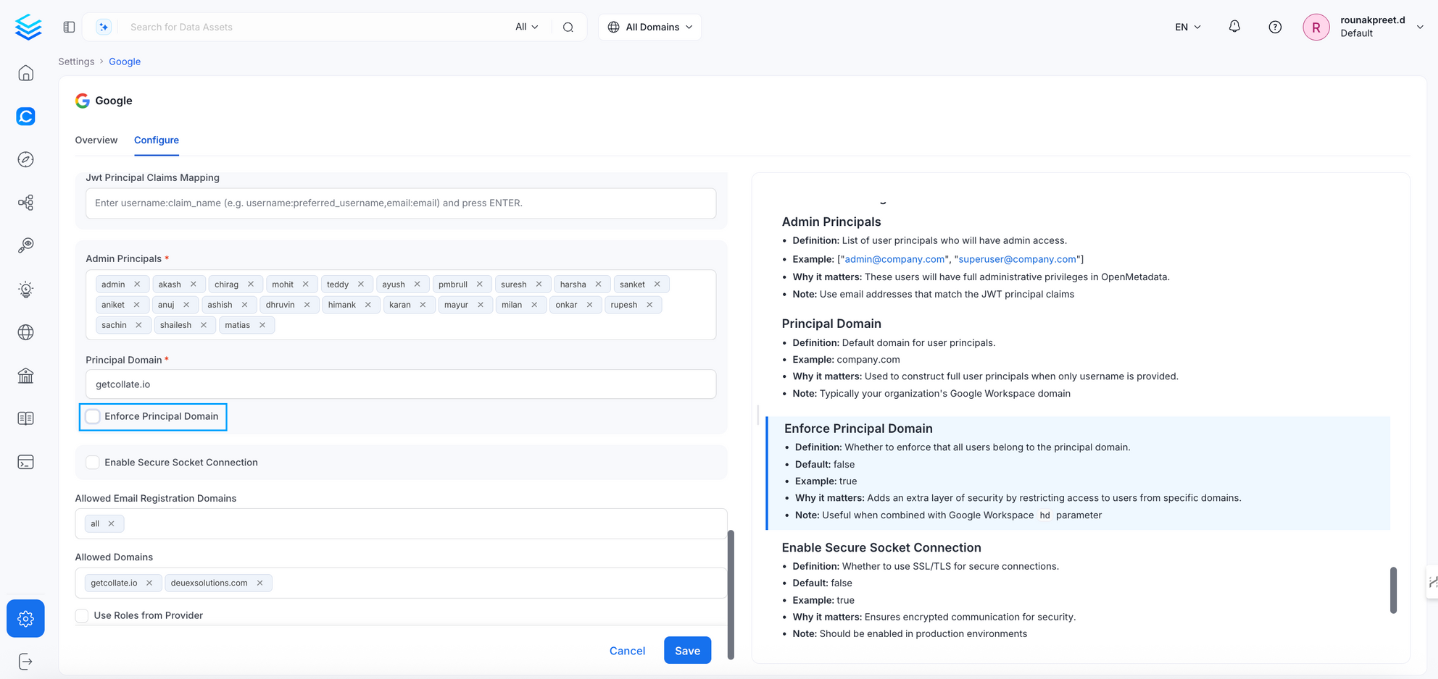
Task: Click the Cancel button
Action: click(627, 651)
